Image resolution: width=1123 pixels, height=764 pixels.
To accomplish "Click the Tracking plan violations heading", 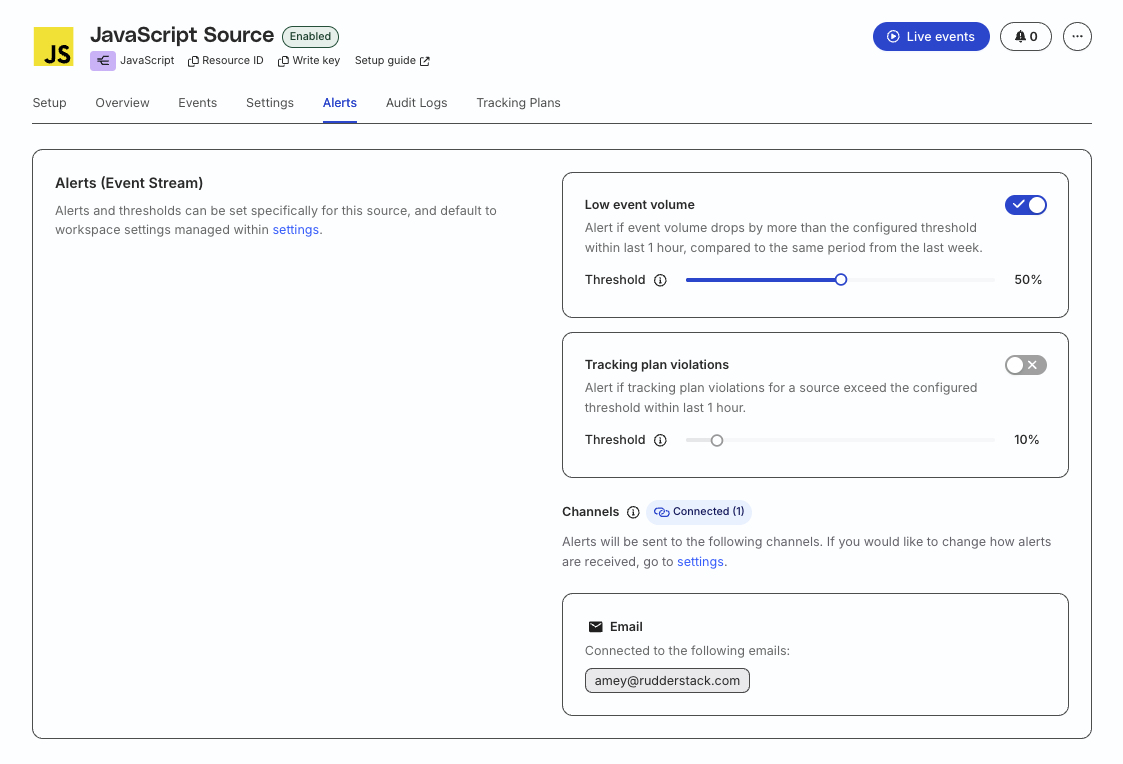I will coord(657,365).
